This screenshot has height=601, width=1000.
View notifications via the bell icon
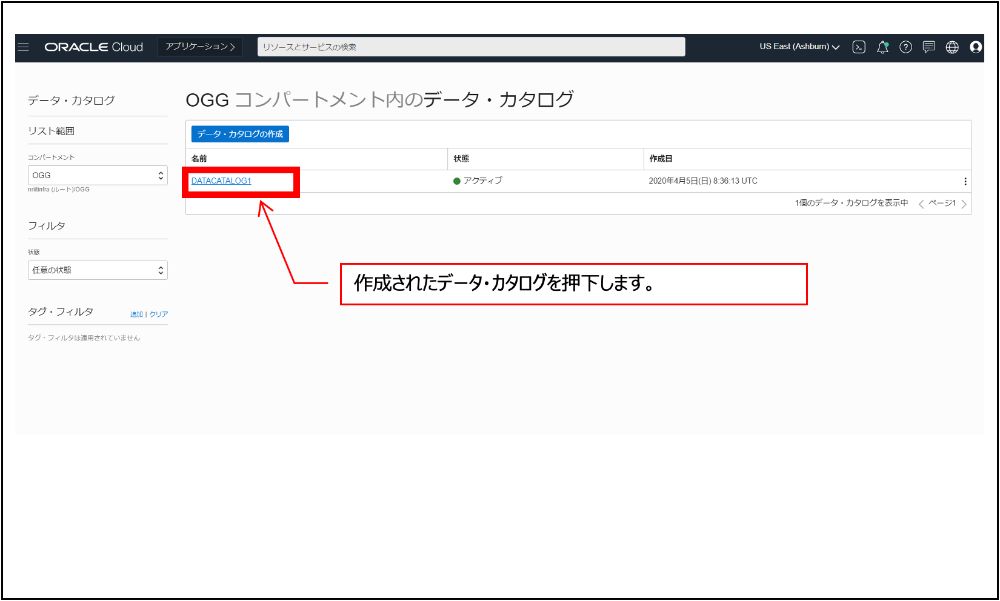(x=883, y=47)
